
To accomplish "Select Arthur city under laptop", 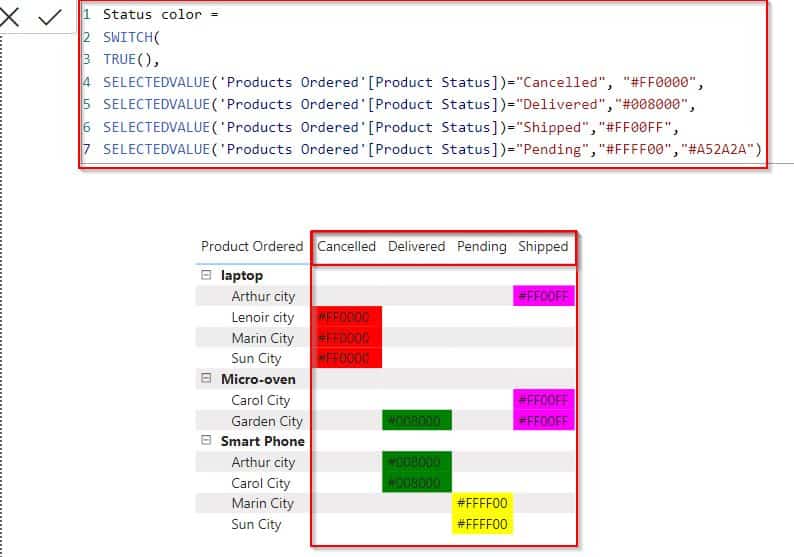I will point(263,296).
